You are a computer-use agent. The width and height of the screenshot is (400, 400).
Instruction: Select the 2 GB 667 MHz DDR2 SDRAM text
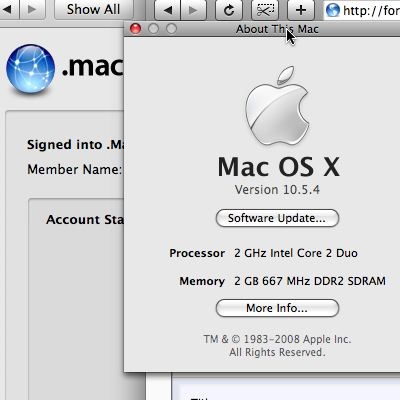310,281
